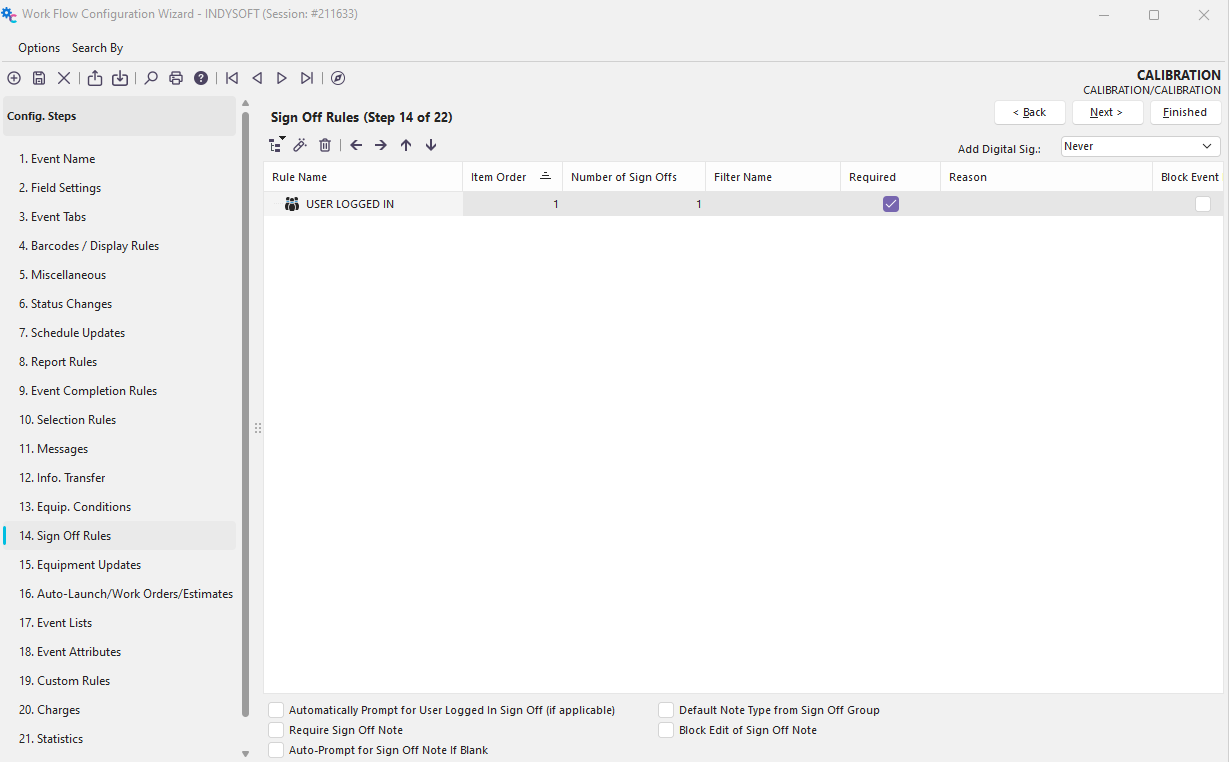Open the Options menu
The width and height of the screenshot is (1229, 762).
[39, 48]
